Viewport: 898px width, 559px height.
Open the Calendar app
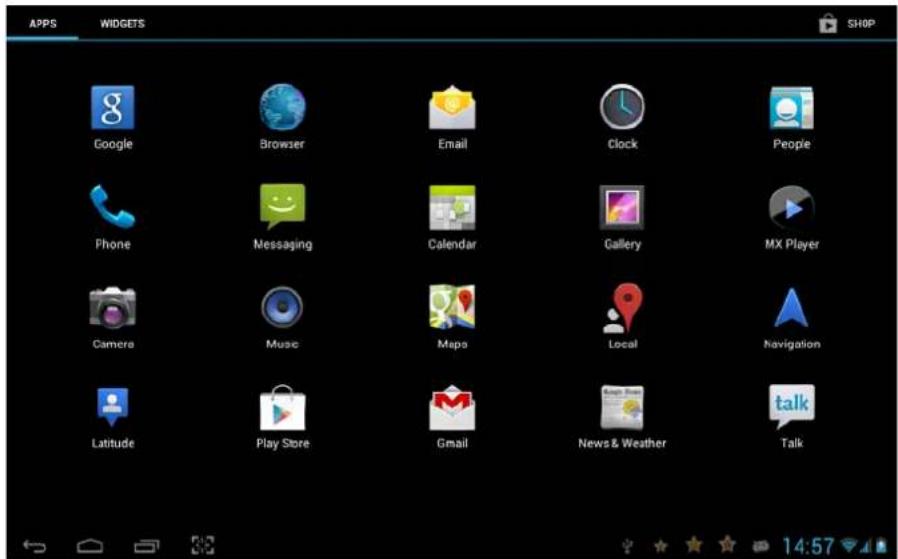pos(452,207)
